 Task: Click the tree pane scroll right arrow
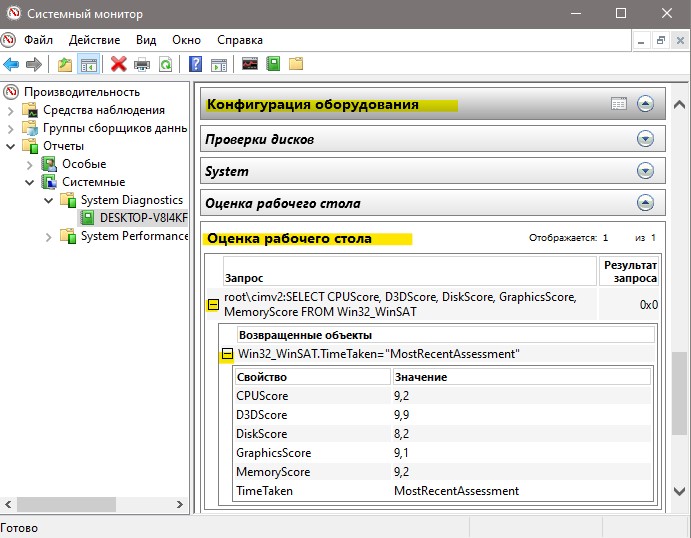tap(179, 504)
